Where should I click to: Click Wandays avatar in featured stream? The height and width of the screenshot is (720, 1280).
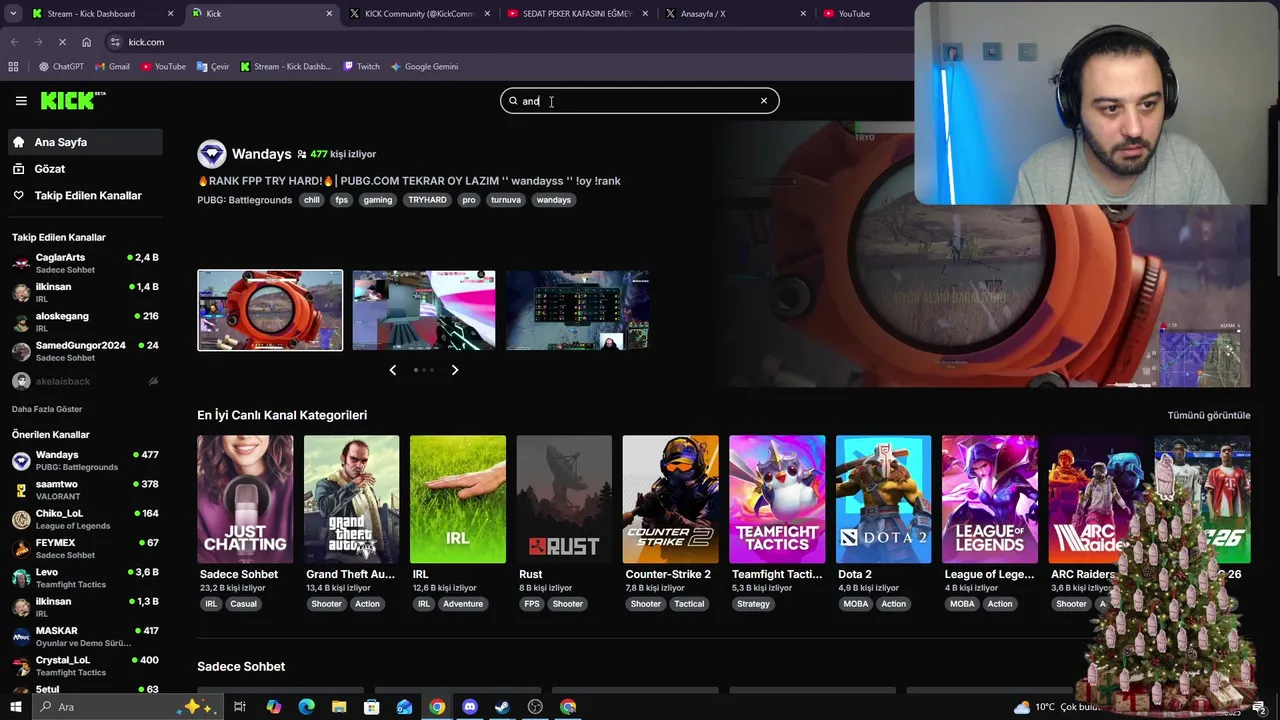212,154
